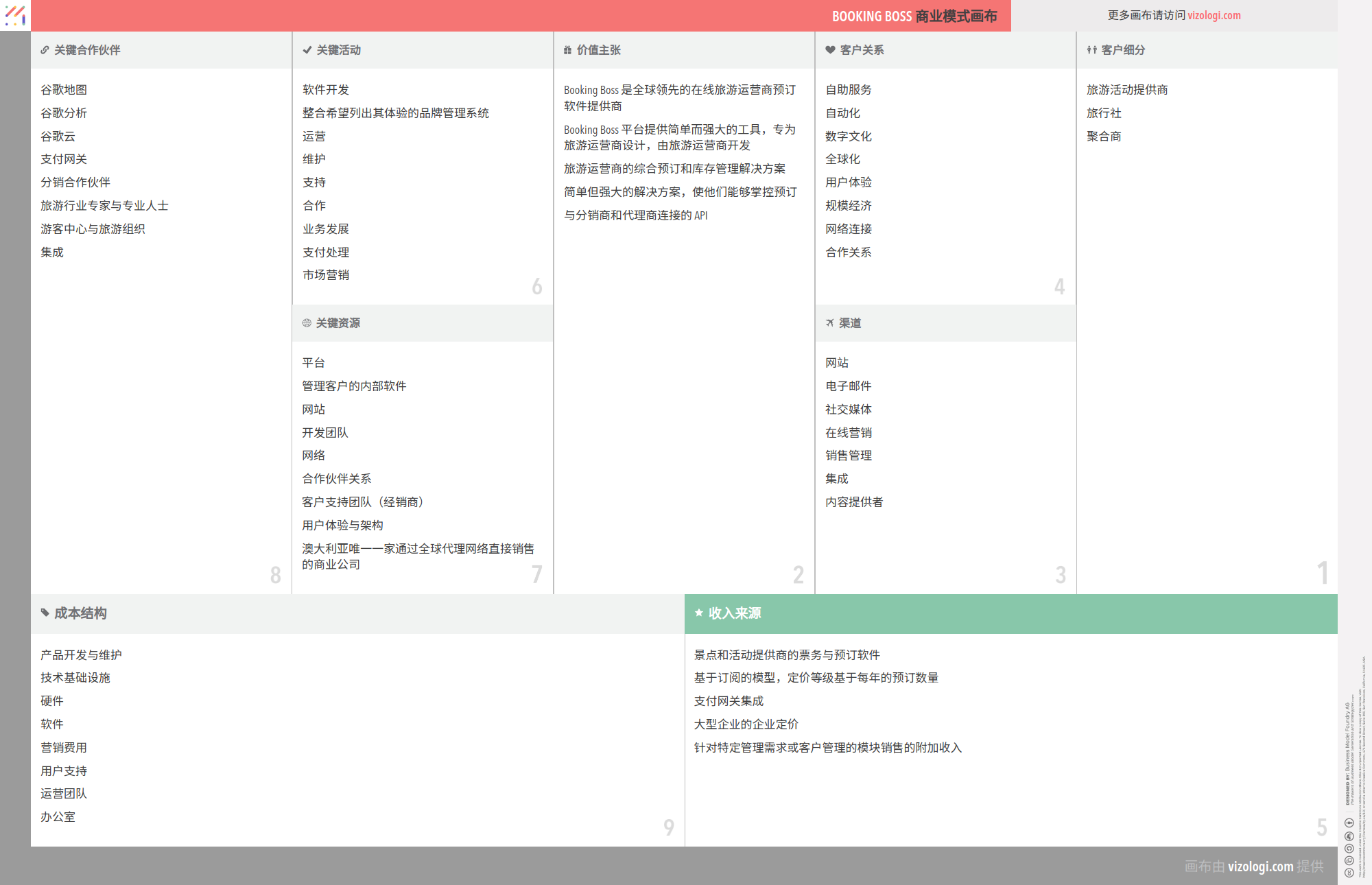The width and height of the screenshot is (1372, 885).
Task: Click the paper plane icon beside 渠道 header
Action: tap(829, 323)
